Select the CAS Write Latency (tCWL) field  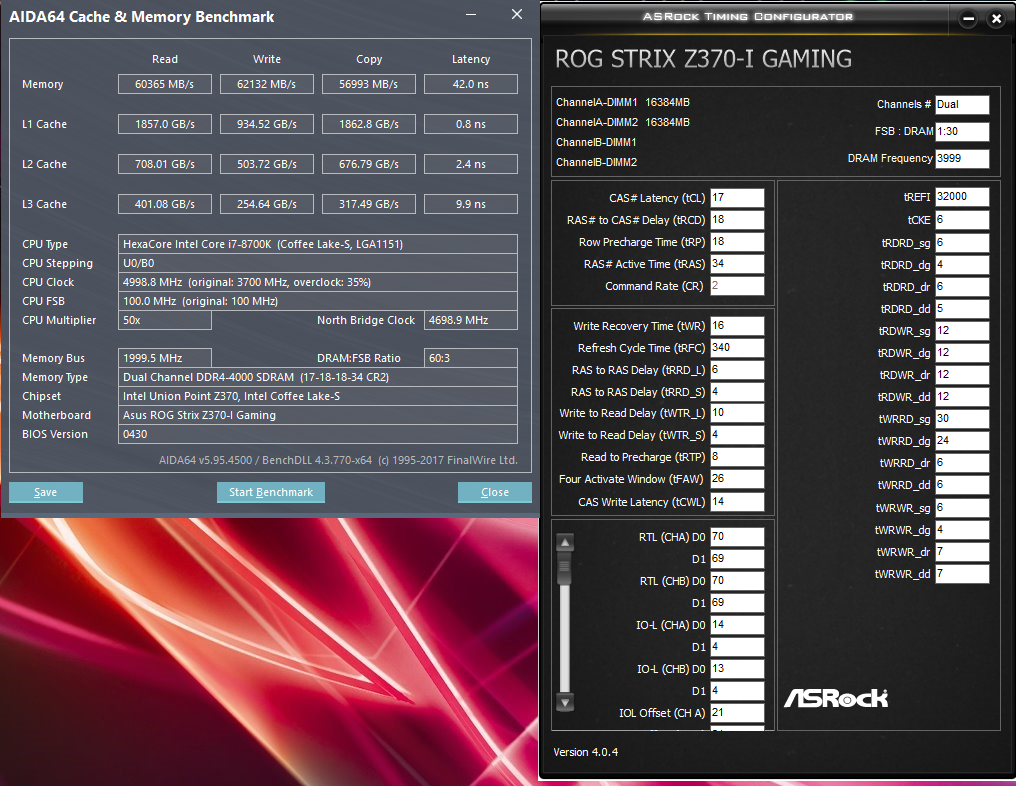coord(737,502)
